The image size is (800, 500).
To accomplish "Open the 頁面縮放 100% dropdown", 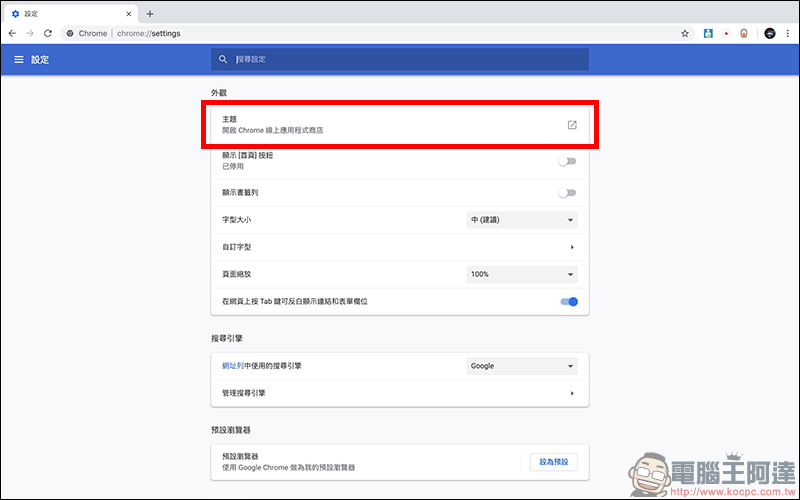I will pyautogui.click(x=522, y=274).
